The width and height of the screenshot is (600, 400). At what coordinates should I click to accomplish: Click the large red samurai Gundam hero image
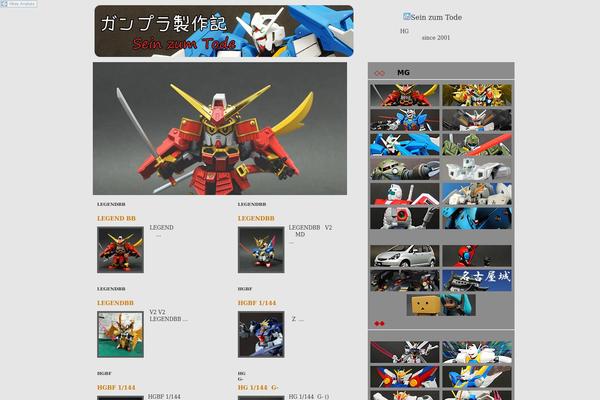click(220, 129)
